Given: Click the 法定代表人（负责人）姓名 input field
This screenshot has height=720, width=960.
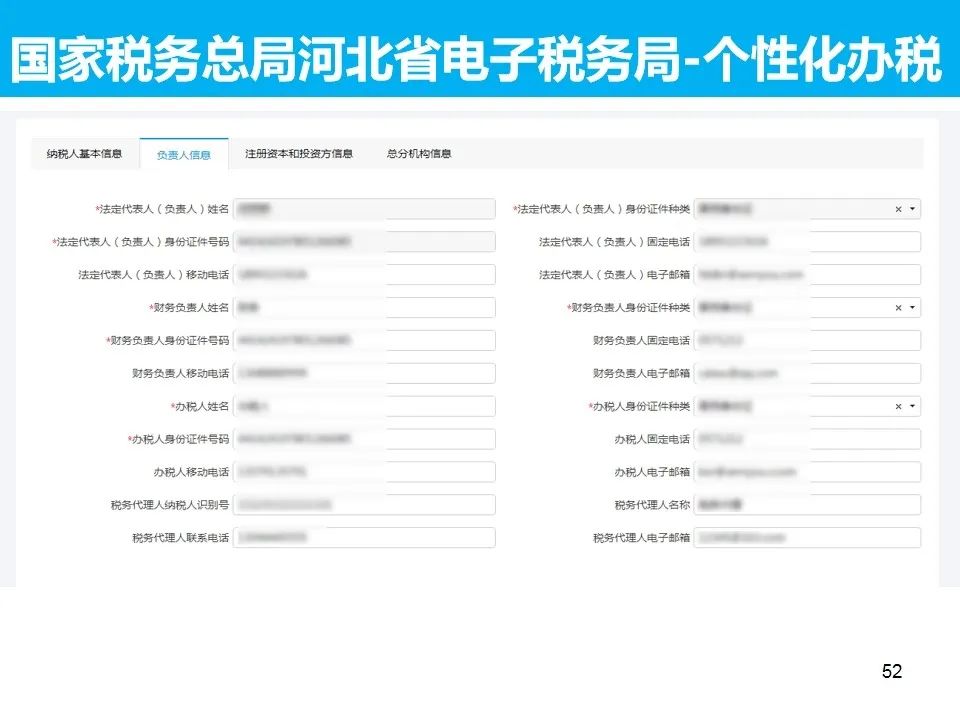Looking at the screenshot, I should (x=364, y=209).
